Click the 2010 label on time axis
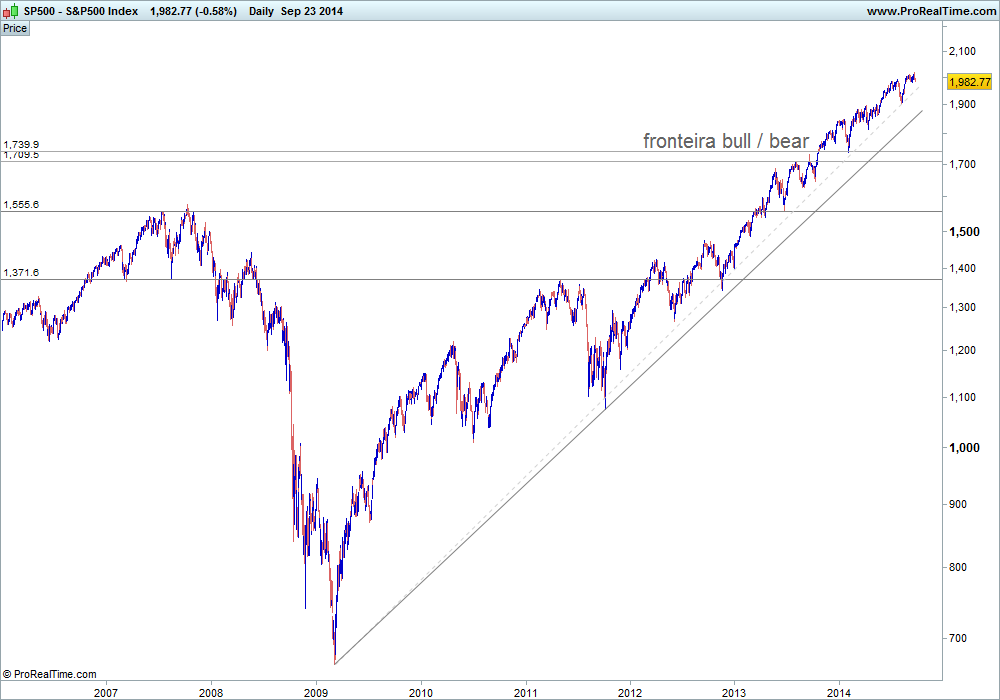Image resolution: width=1000 pixels, height=700 pixels. click(x=421, y=693)
